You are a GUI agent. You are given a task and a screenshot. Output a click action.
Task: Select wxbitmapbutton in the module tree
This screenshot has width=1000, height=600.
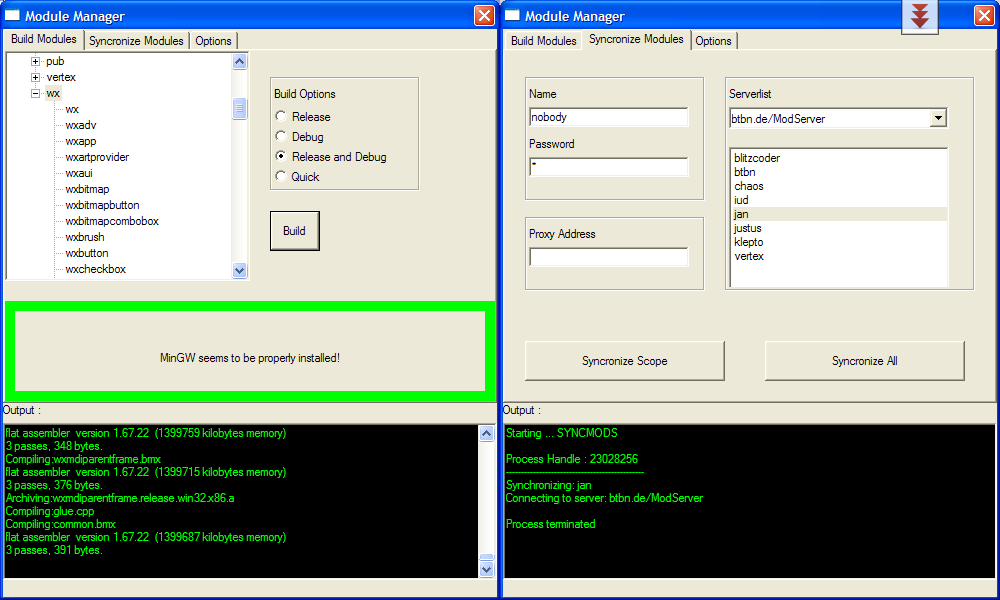point(102,205)
